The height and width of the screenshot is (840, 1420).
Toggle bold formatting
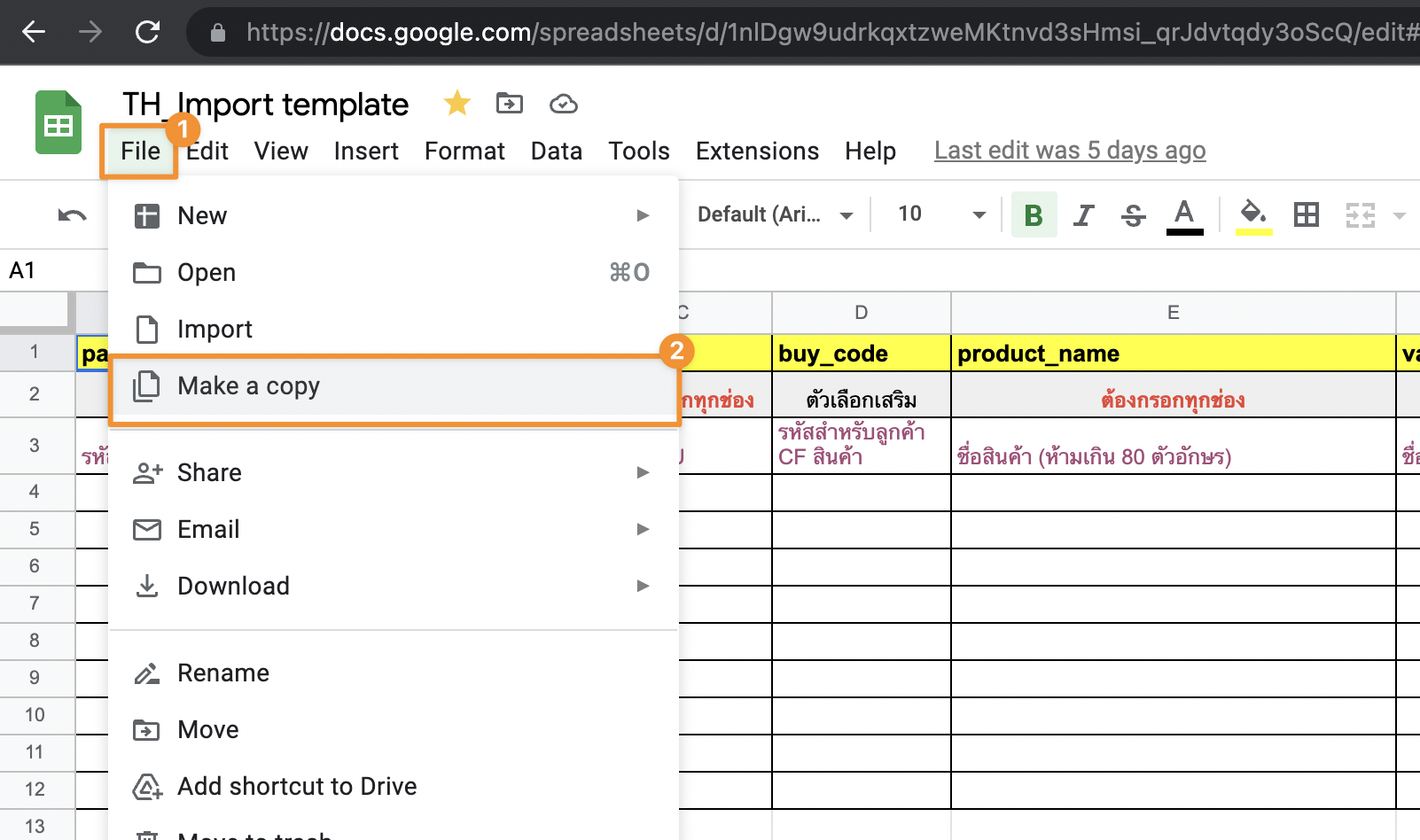(x=1033, y=214)
